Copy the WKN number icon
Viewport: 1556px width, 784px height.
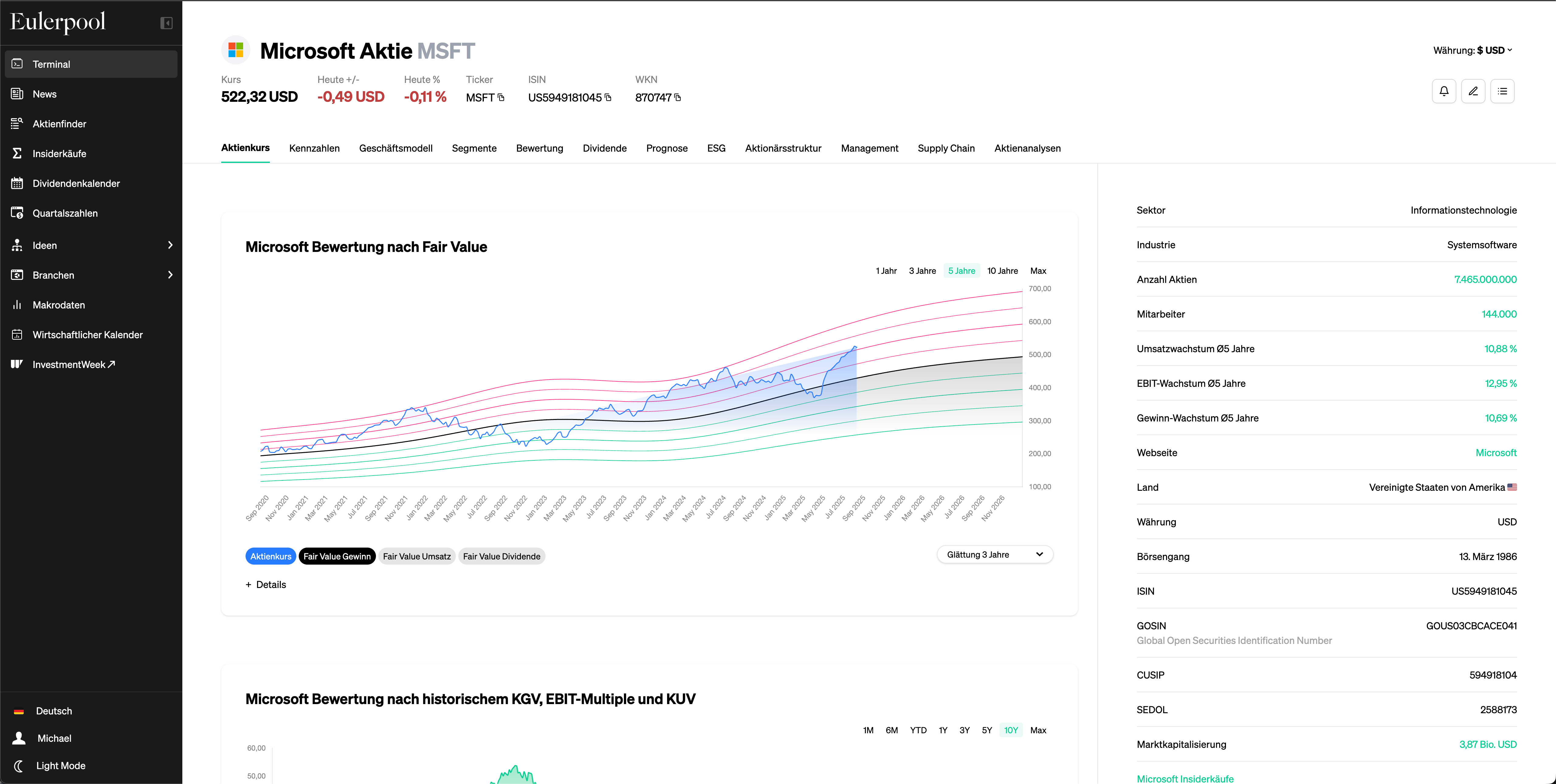[x=677, y=97]
